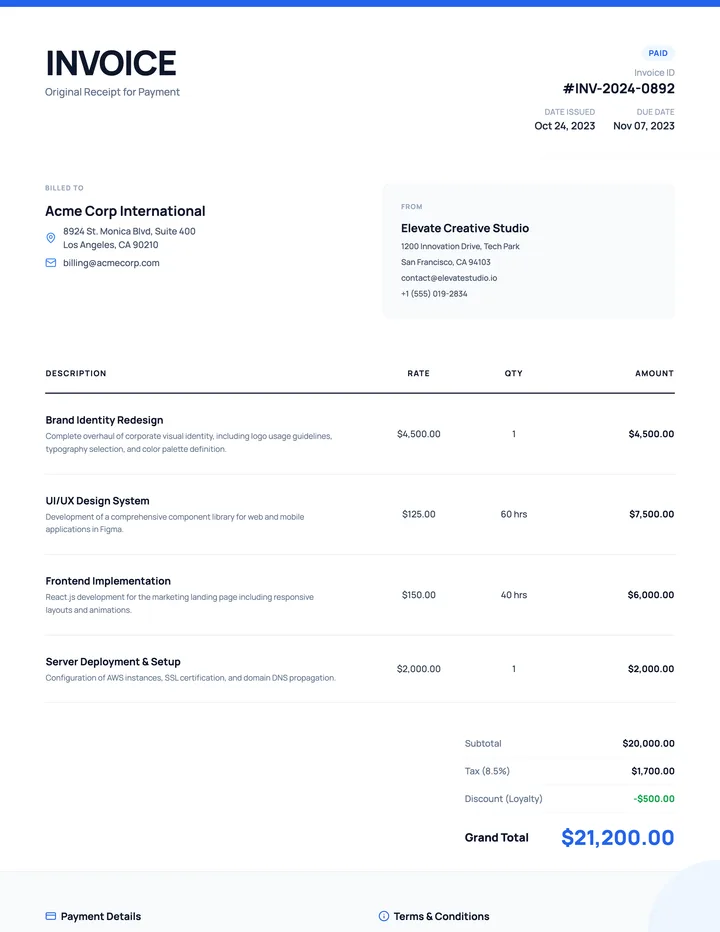
Task: Click the FROM label in the sender card
Action: (x=411, y=207)
